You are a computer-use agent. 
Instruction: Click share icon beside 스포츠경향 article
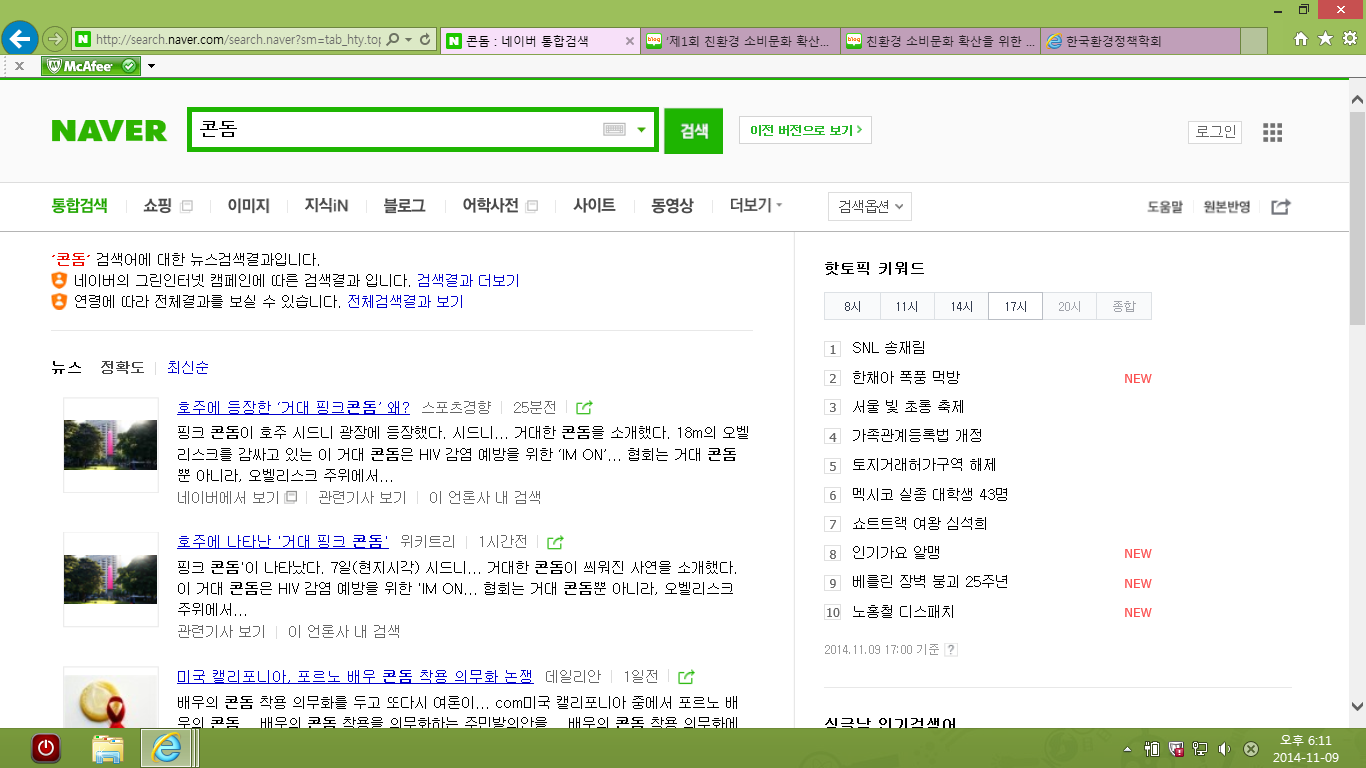pyautogui.click(x=585, y=408)
